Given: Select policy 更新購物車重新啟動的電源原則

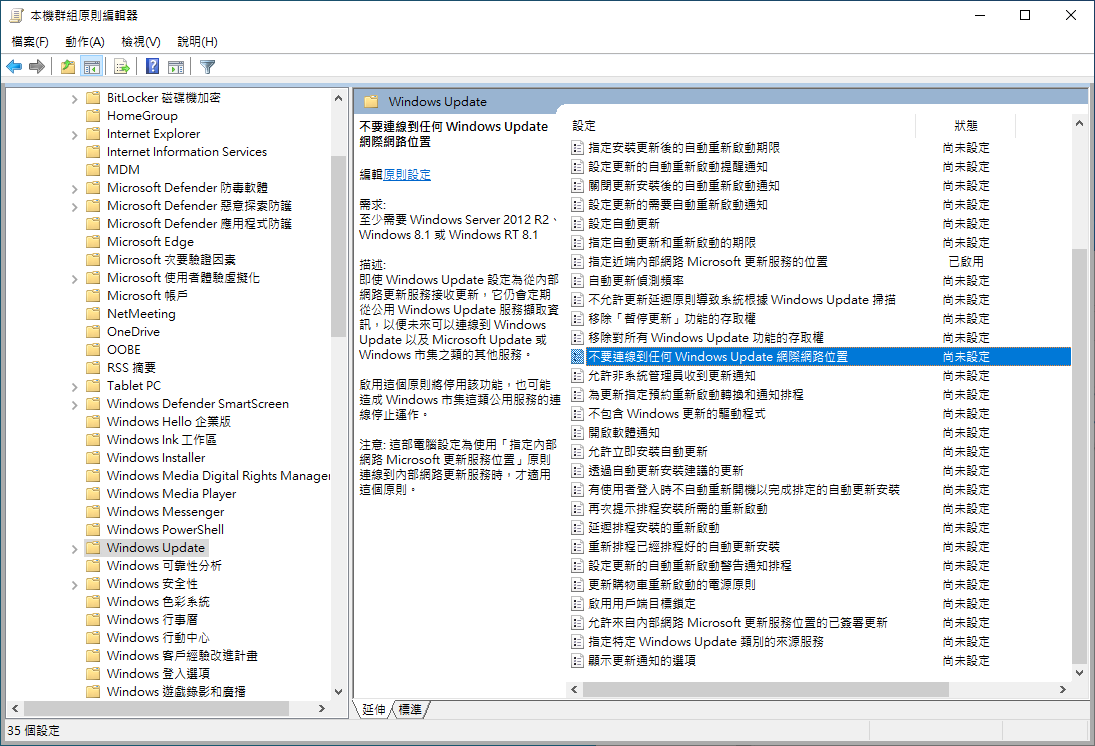Looking at the screenshot, I should tap(671, 585).
